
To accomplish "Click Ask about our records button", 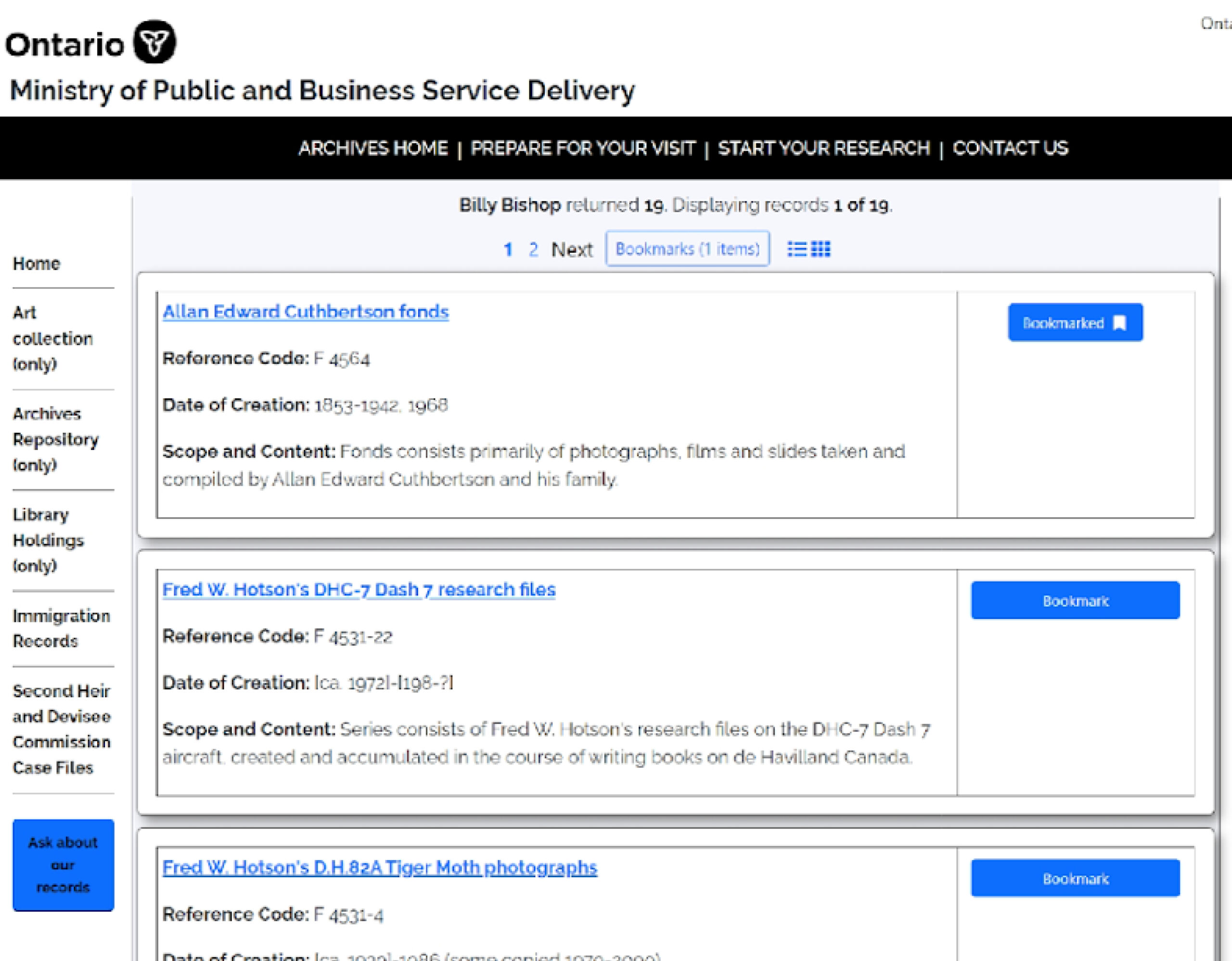I will tap(63, 865).
